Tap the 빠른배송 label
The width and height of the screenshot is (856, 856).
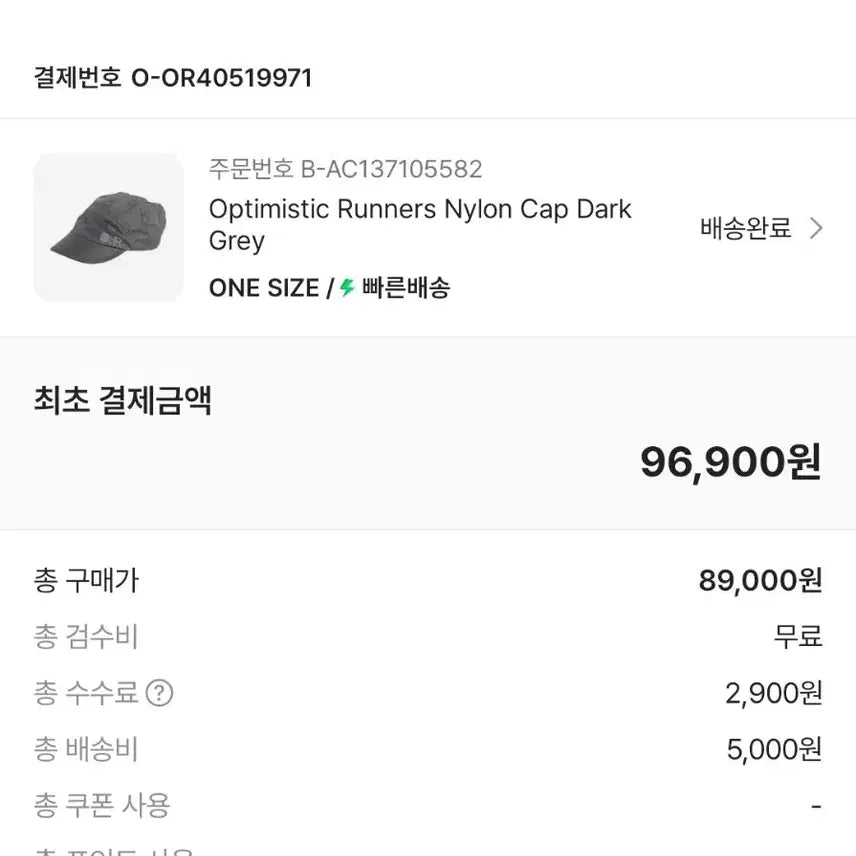click(x=406, y=288)
